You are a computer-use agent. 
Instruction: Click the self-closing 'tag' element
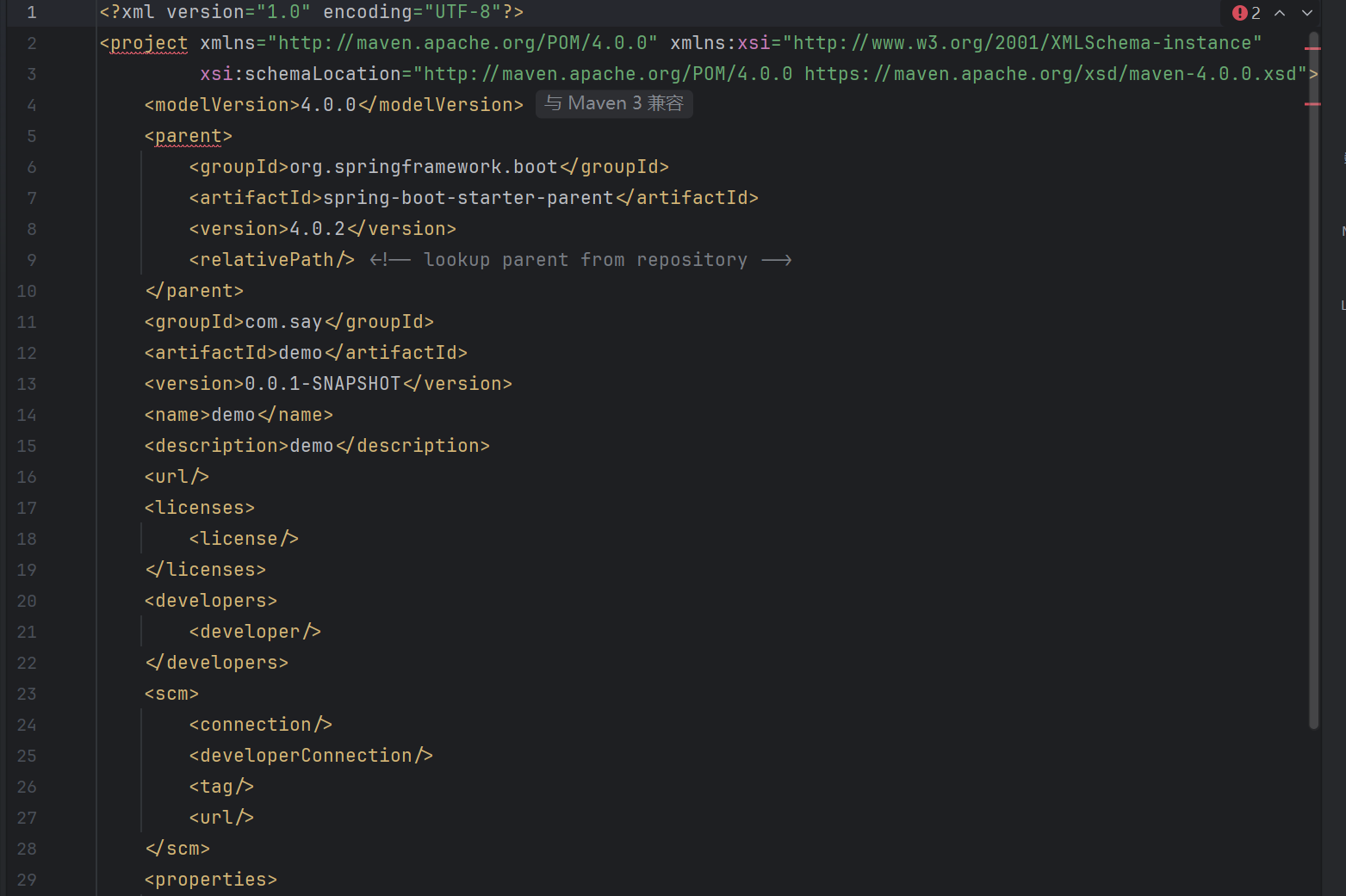222,787
